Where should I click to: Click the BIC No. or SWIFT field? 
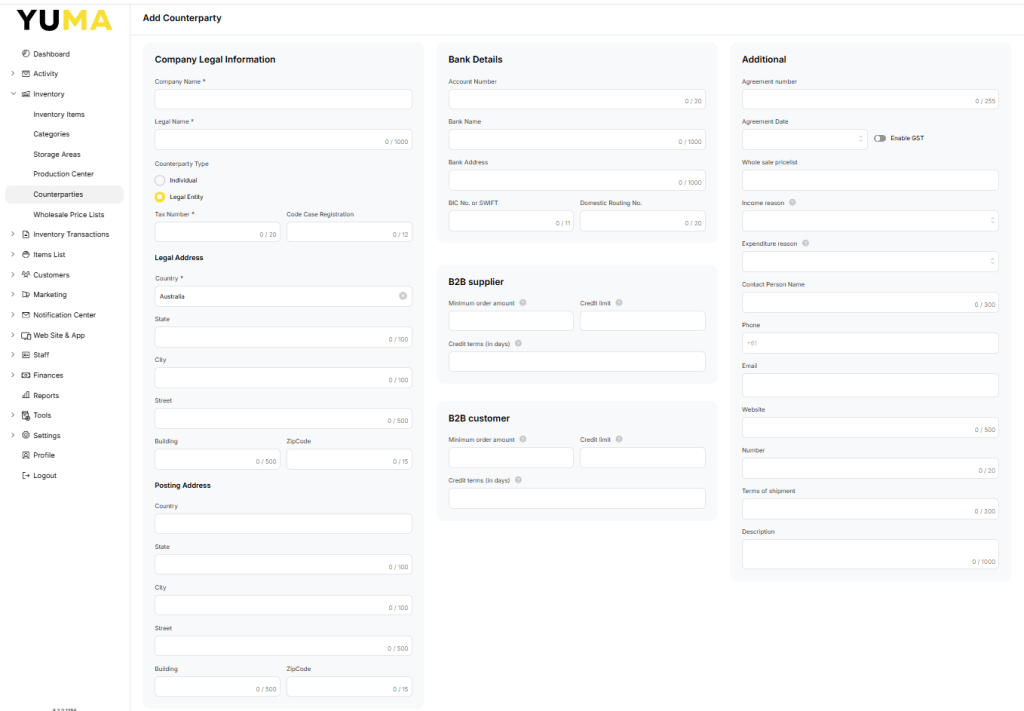click(x=511, y=221)
